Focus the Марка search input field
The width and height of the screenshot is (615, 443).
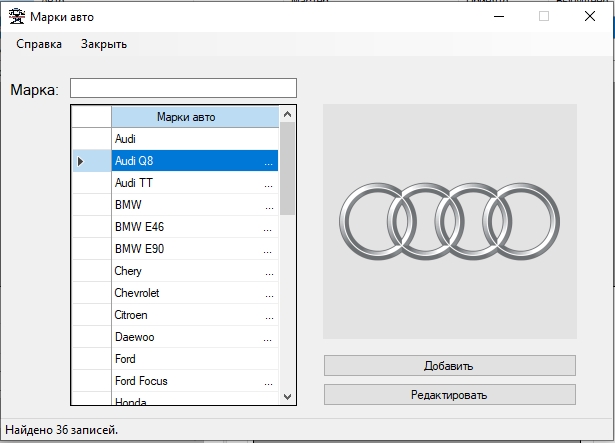183,88
